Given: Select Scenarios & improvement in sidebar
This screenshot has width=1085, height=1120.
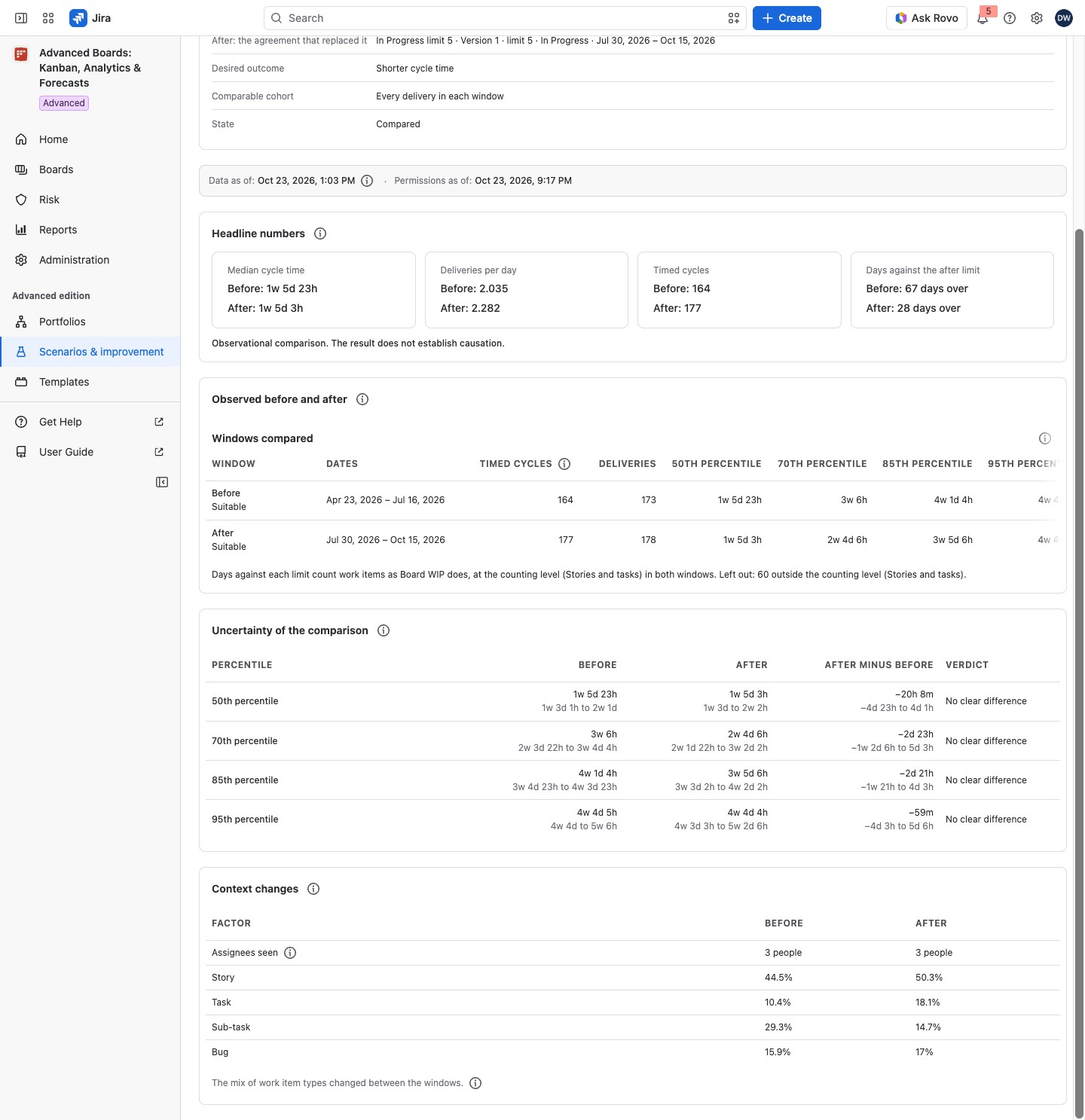Looking at the screenshot, I should coord(90,352).
